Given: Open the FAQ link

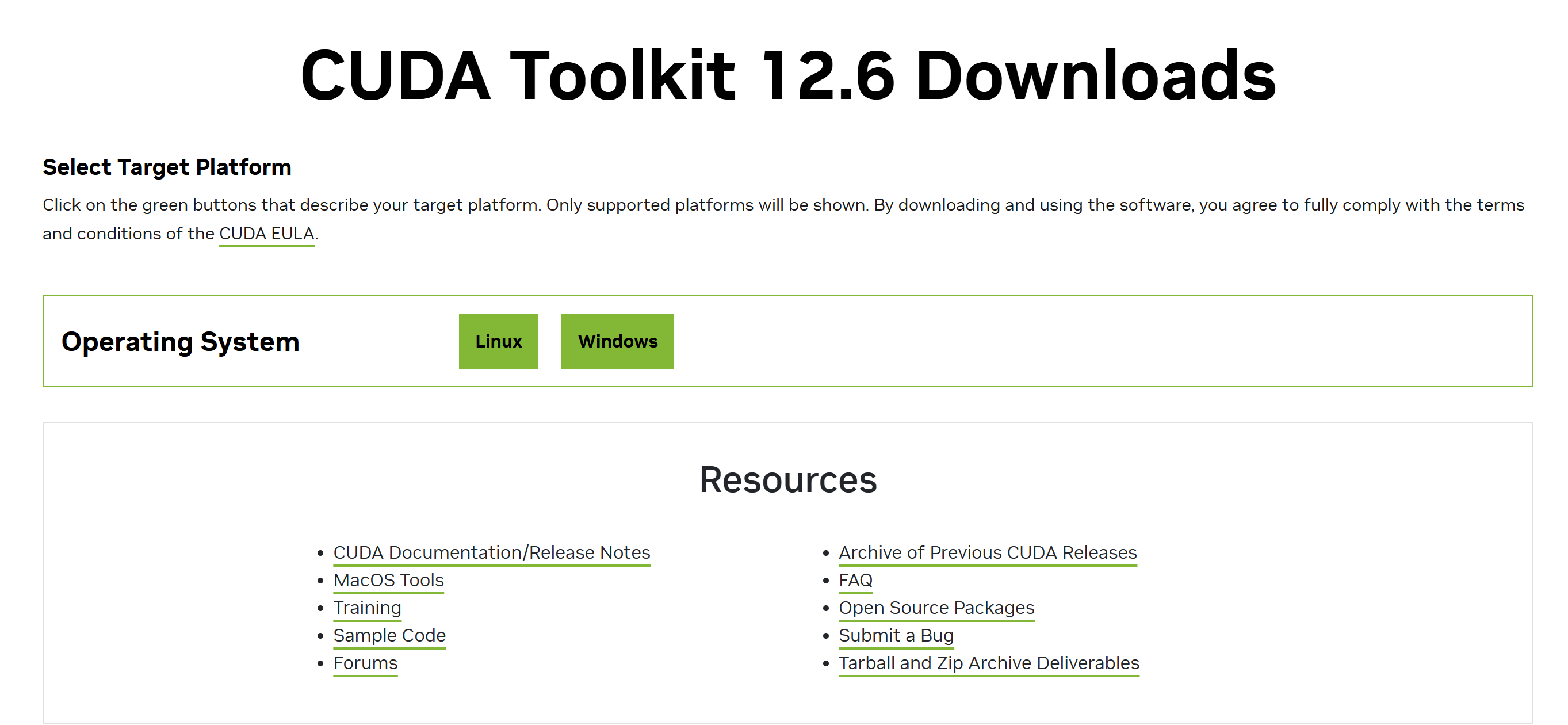Looking at the screenshot, I should click(x=855, y=580).
